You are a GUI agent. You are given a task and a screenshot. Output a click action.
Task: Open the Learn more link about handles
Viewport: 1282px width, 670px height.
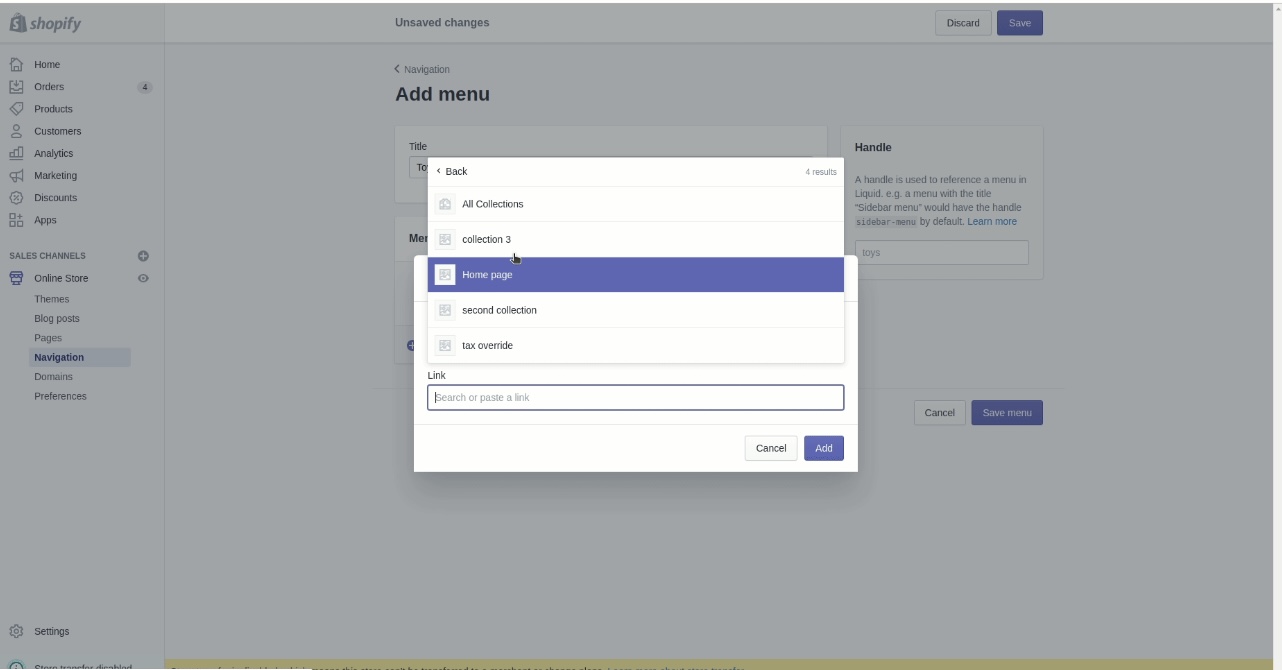pos(991,220)
